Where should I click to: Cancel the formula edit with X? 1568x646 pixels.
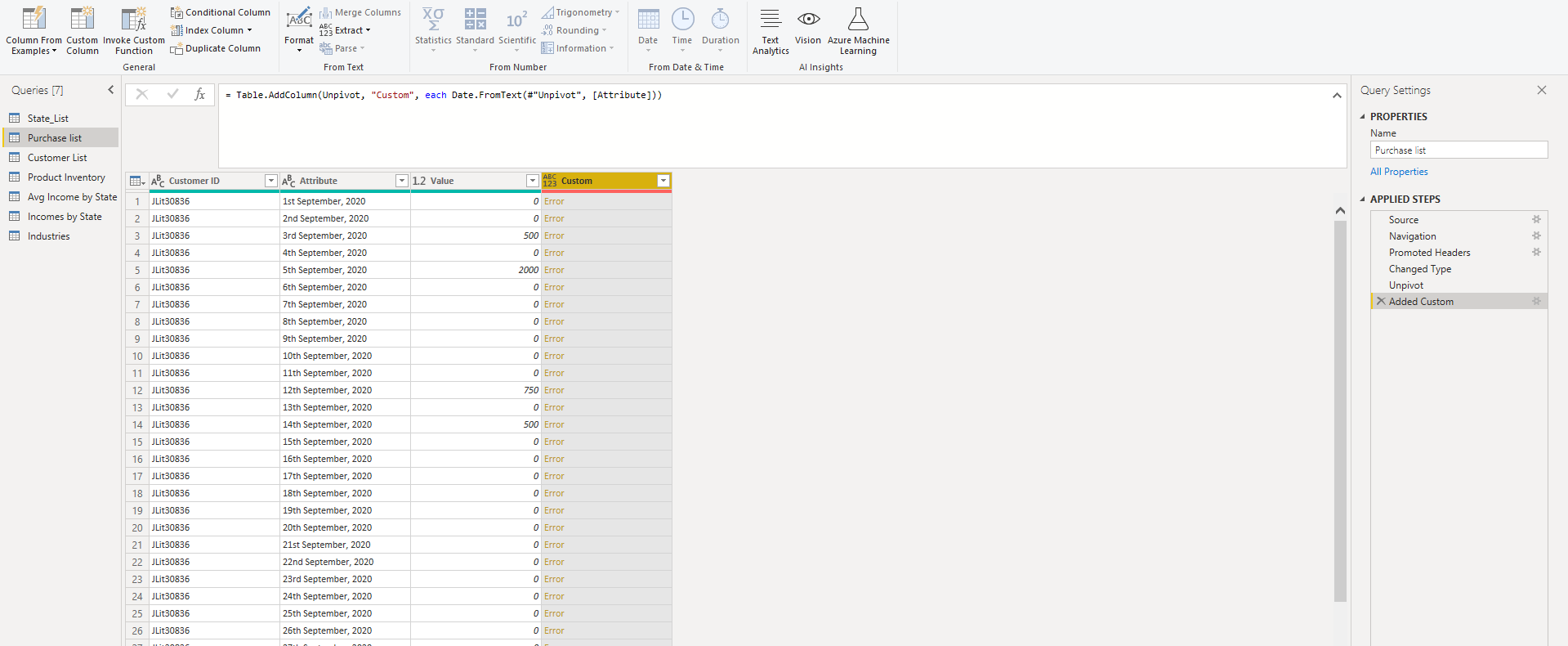point(141,94)
